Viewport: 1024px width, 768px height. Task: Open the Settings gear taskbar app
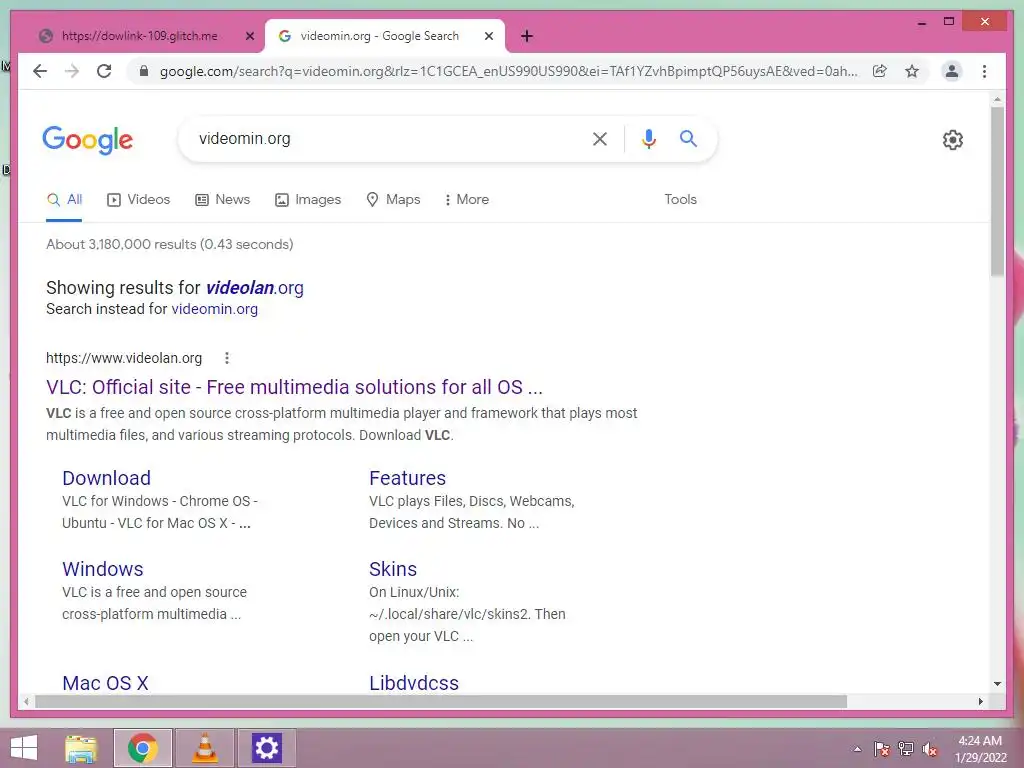(266, 748)
